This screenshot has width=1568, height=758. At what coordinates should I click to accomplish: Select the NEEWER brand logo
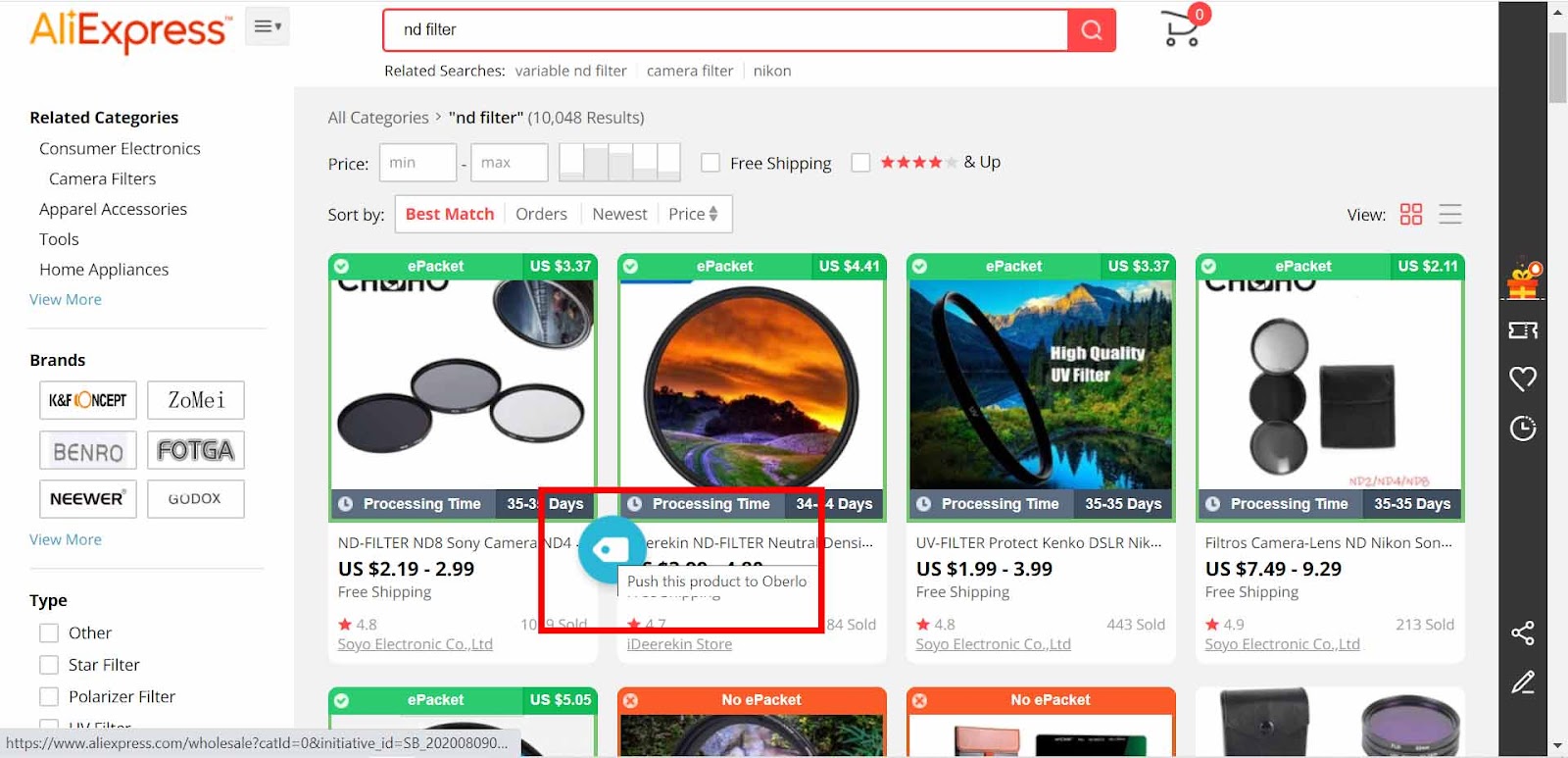click(x=88, y=499)
